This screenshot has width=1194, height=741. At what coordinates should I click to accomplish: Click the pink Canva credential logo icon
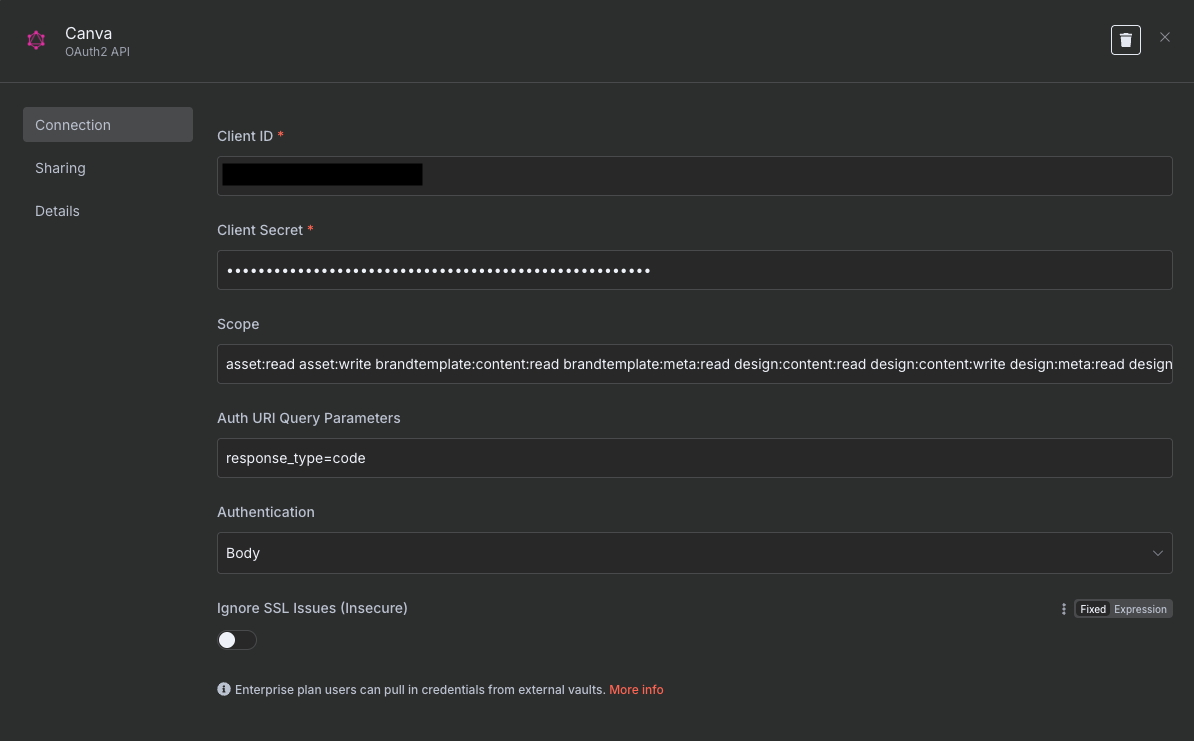(36, 40)
